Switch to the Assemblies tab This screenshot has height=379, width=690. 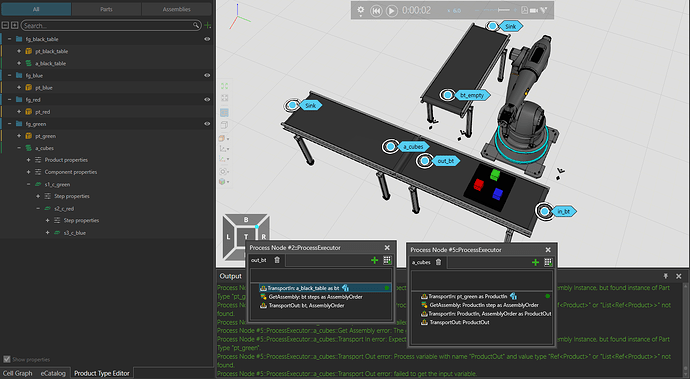click(x=176, y=9)
